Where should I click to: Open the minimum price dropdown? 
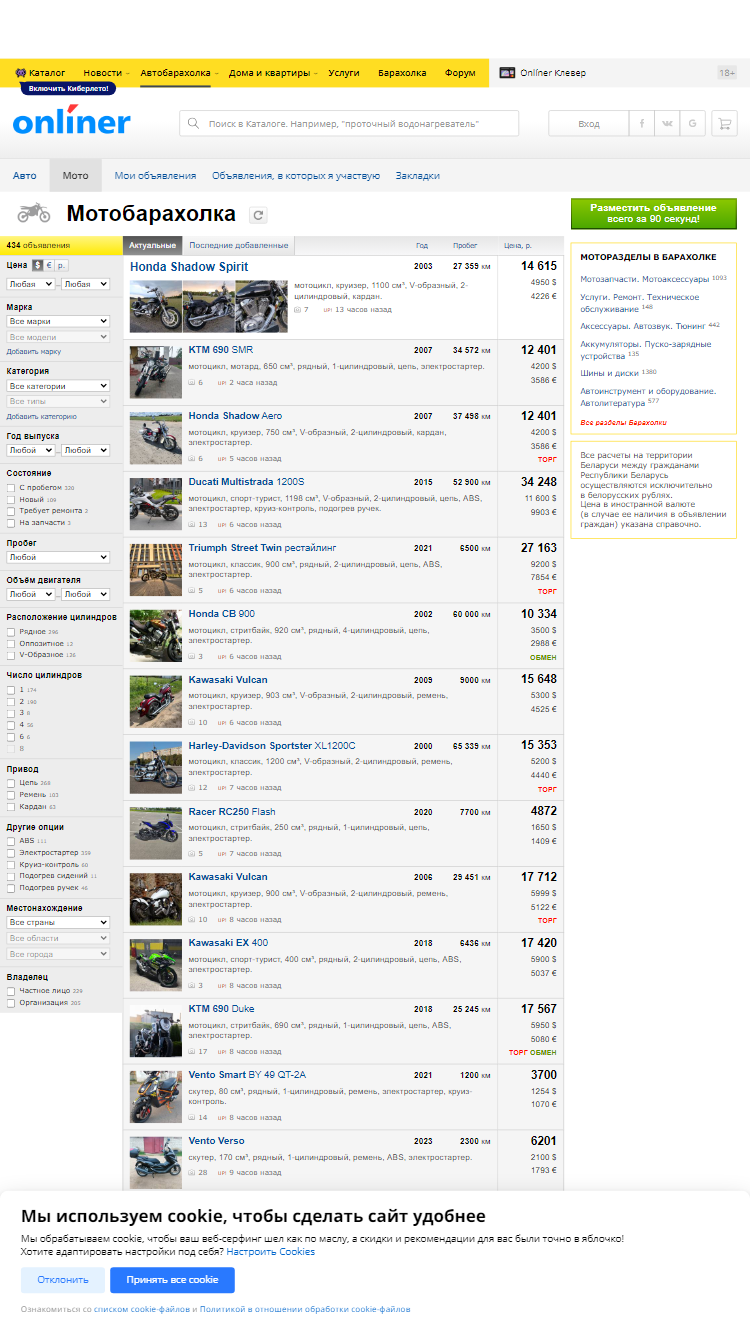(30, 284)
